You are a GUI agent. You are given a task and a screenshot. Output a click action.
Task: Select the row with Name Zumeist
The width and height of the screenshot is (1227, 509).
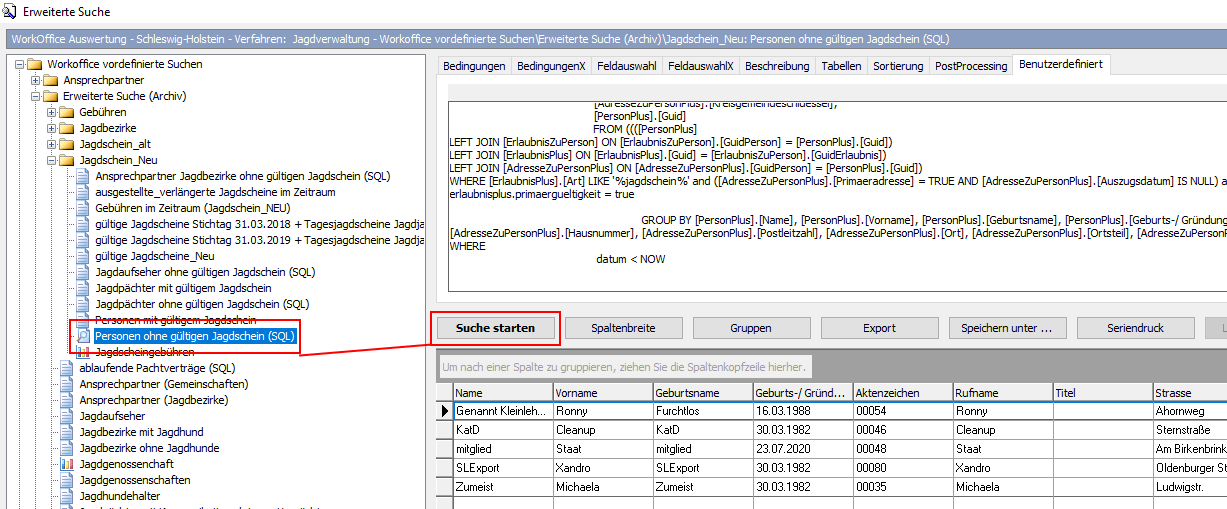[498, 487]
